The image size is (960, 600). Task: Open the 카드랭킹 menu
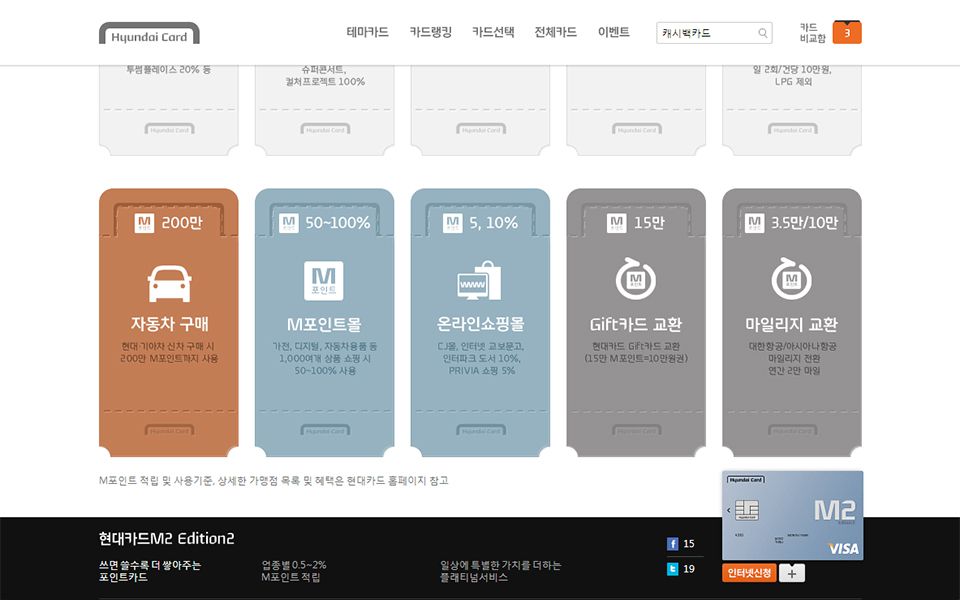pos(430,32)
